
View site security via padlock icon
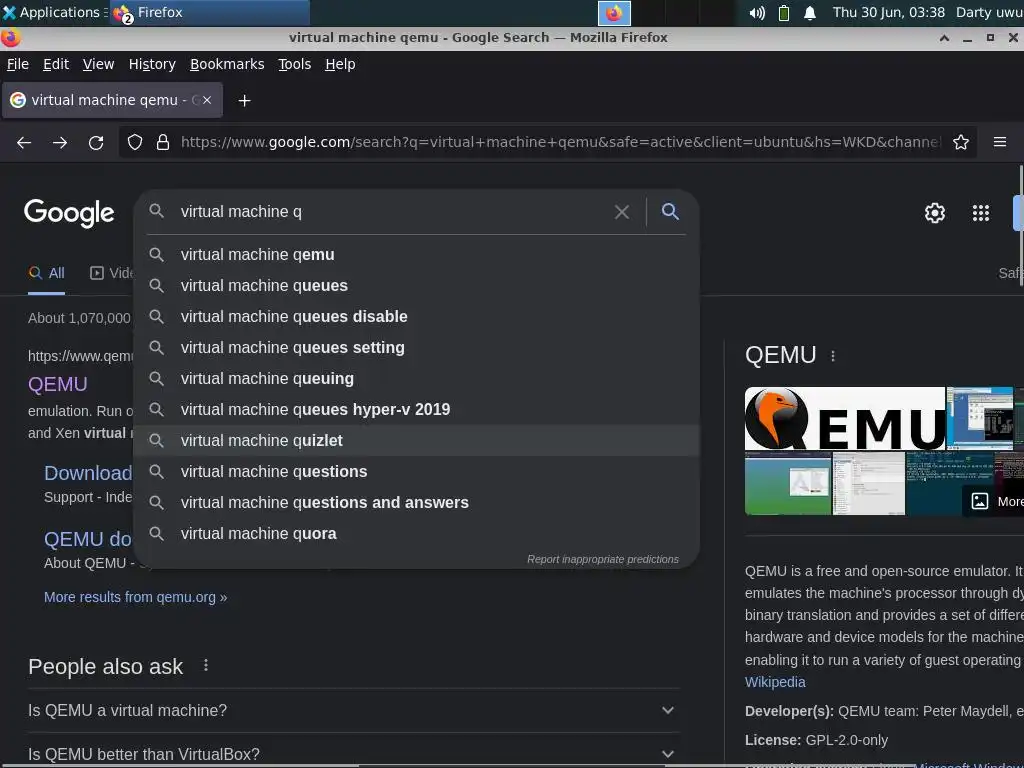click(x=163, y=142)
